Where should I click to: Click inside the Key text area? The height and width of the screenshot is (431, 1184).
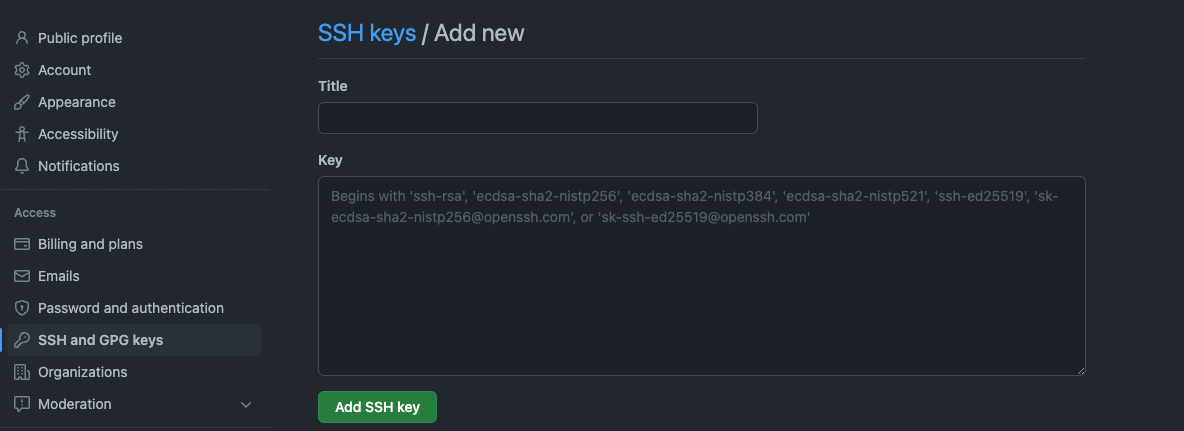701,290
